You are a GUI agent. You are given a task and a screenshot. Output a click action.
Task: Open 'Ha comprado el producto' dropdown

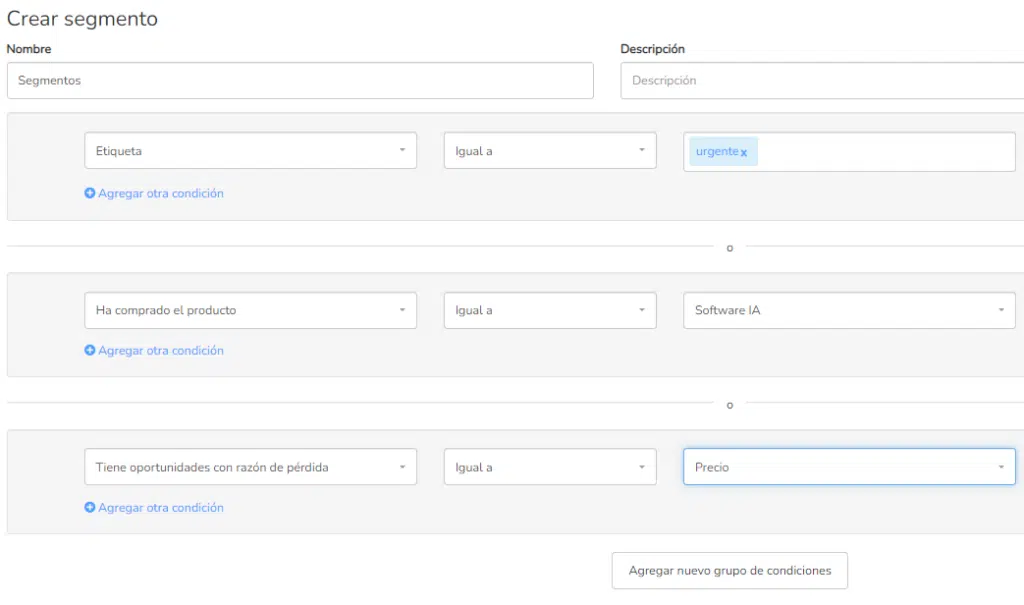[251, 310]
